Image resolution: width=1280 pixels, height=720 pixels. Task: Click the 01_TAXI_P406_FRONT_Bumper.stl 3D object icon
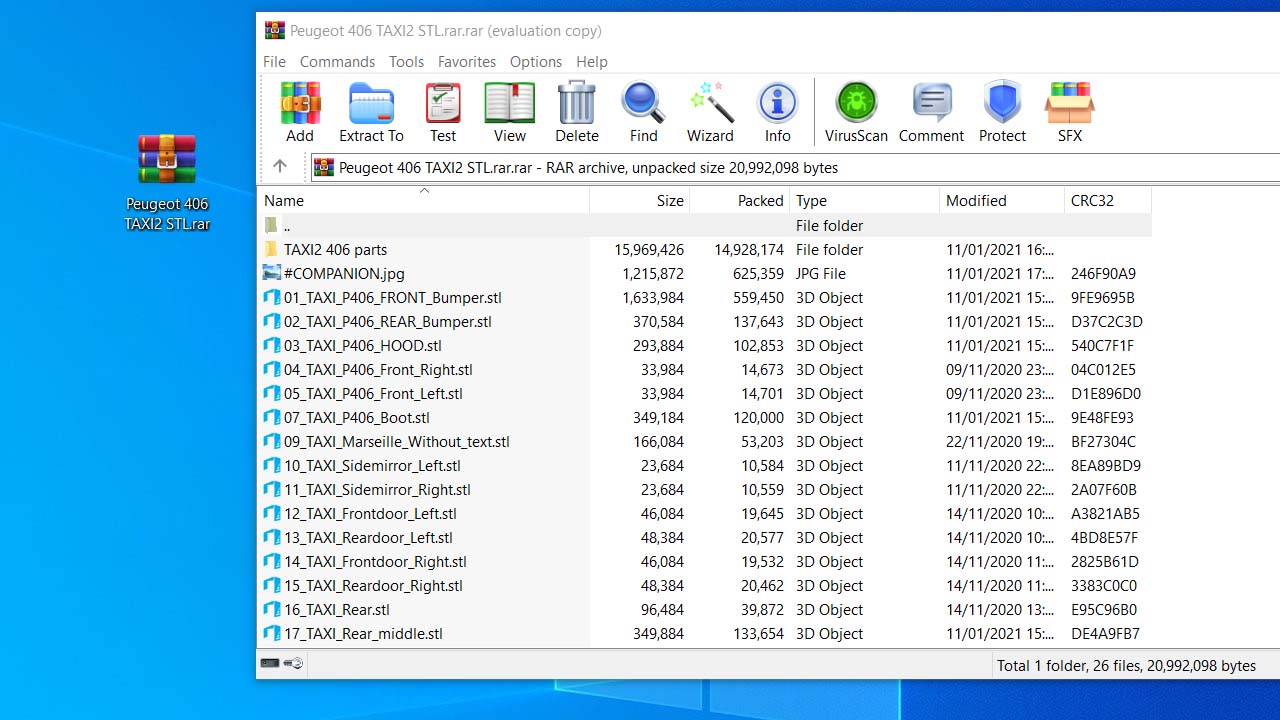tap(271, 297)
